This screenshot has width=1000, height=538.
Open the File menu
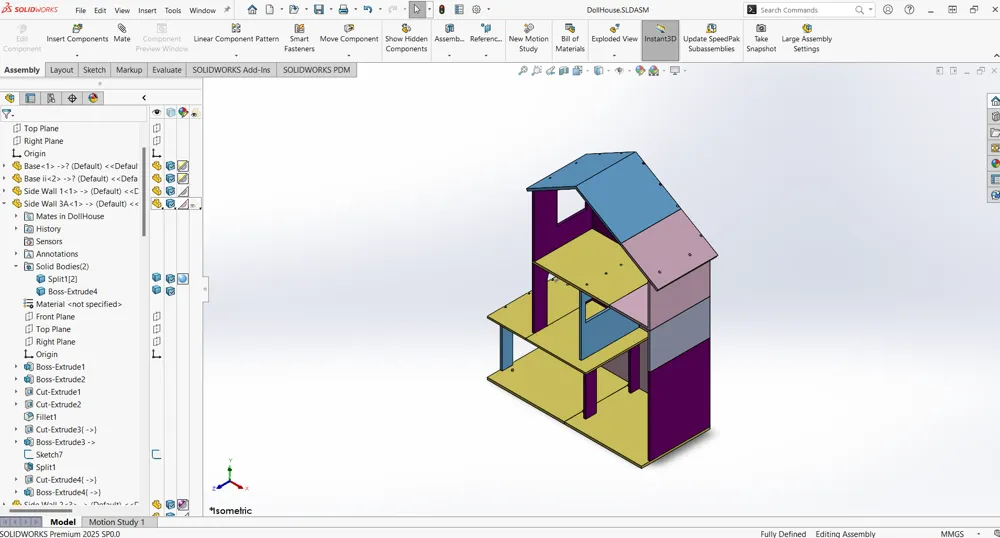[x=80, y=10]
